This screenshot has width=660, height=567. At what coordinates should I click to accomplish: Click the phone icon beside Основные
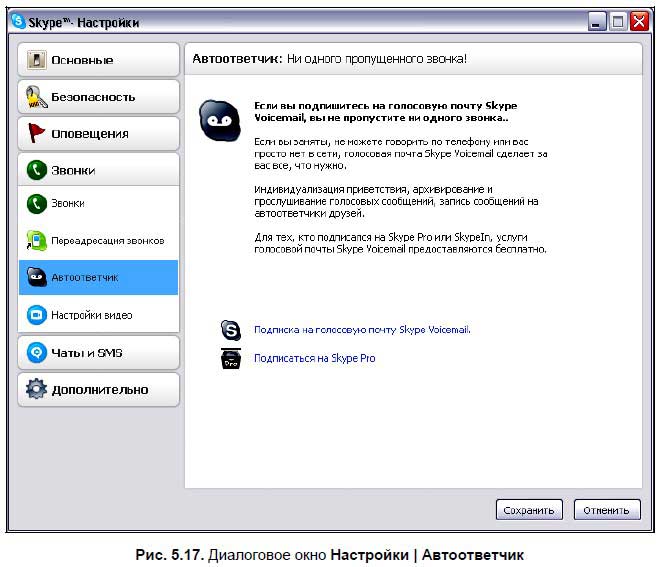coord(37,61)
